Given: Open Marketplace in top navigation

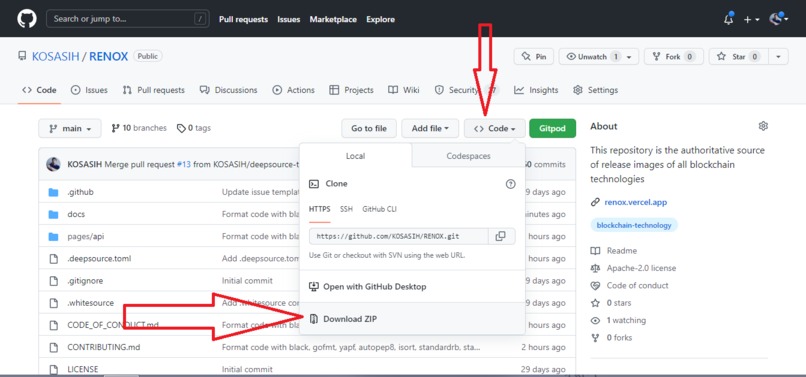Looking at the screenshot, I should point(333,19).
